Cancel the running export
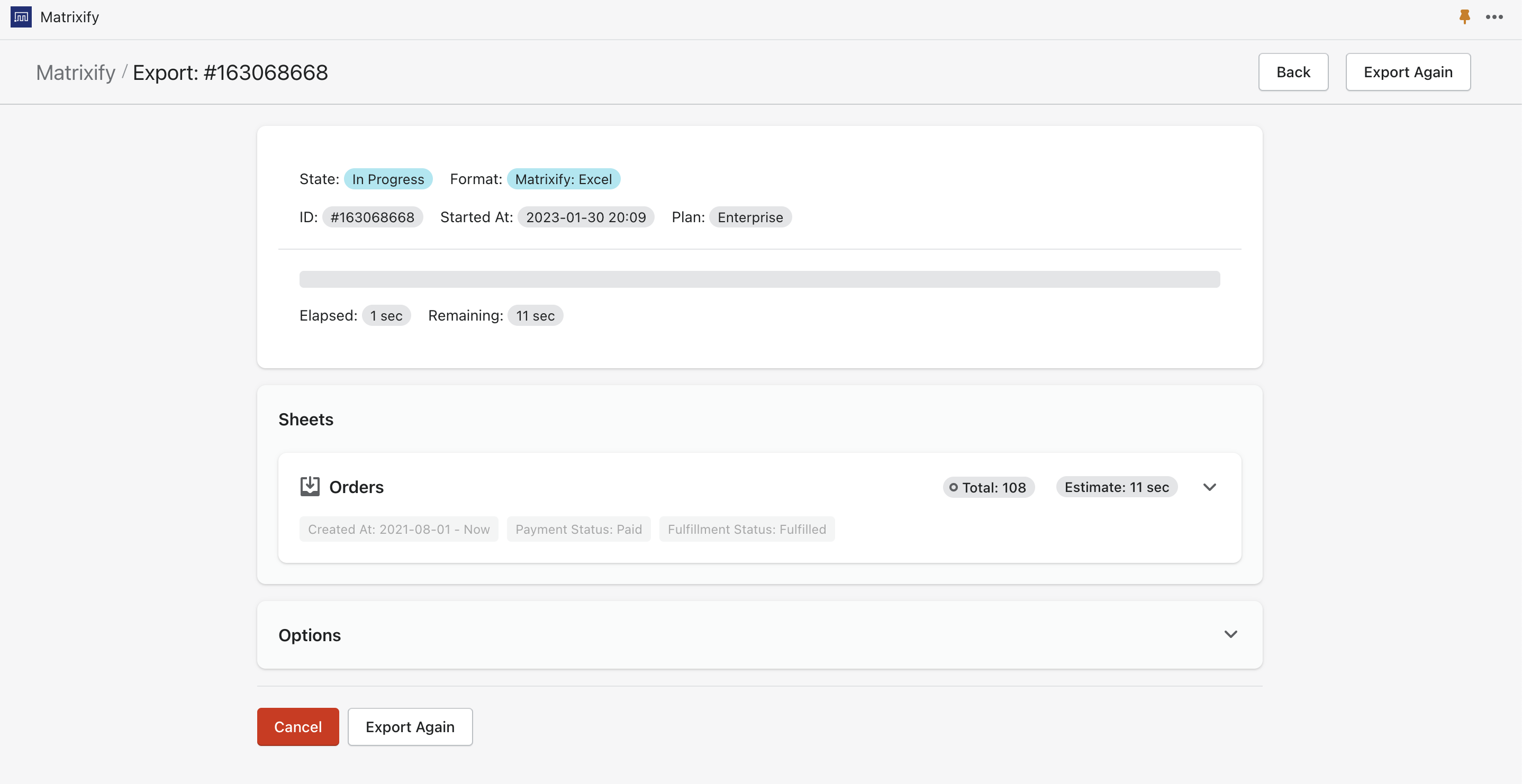Screen dimensions: 1522x784 click(297, 727)
